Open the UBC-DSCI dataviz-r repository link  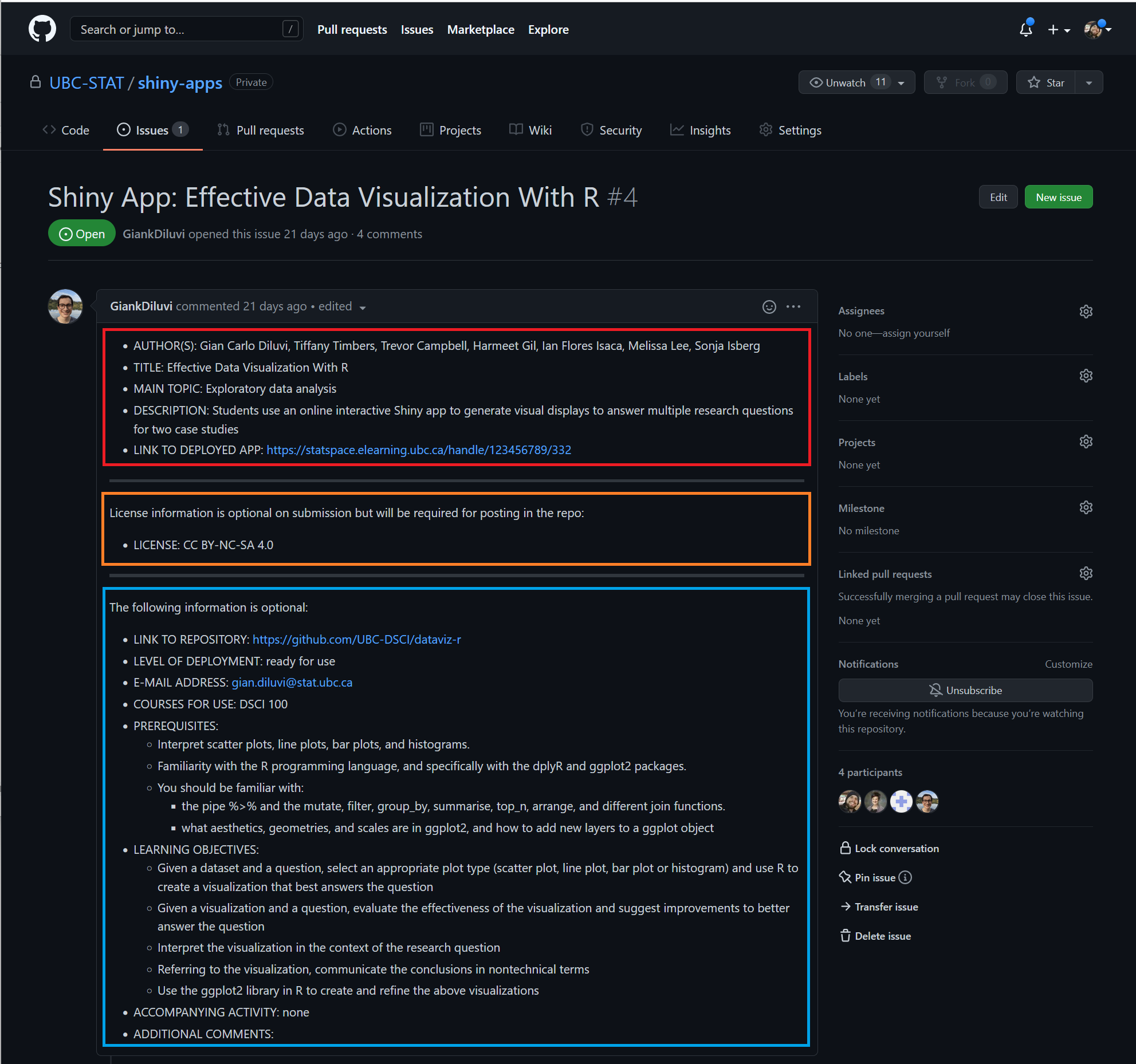(x=357, y=640)
